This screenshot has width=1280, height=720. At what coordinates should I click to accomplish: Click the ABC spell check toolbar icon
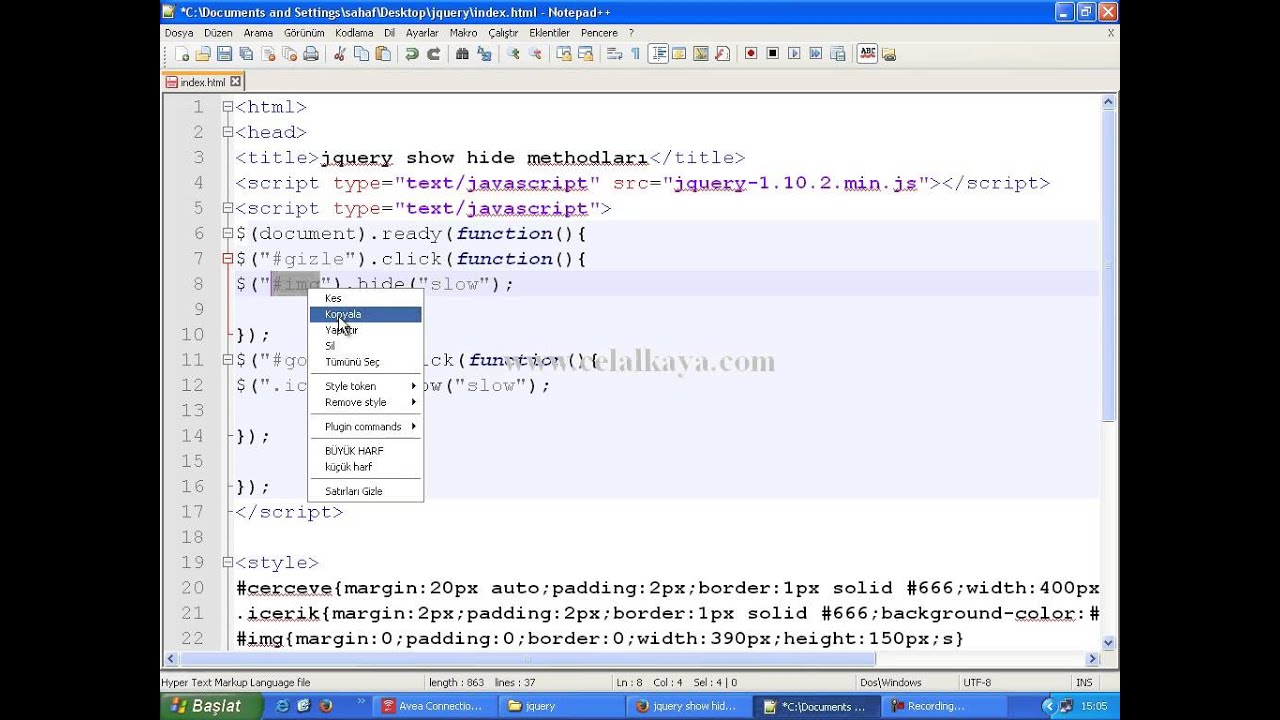coord(867,54)
